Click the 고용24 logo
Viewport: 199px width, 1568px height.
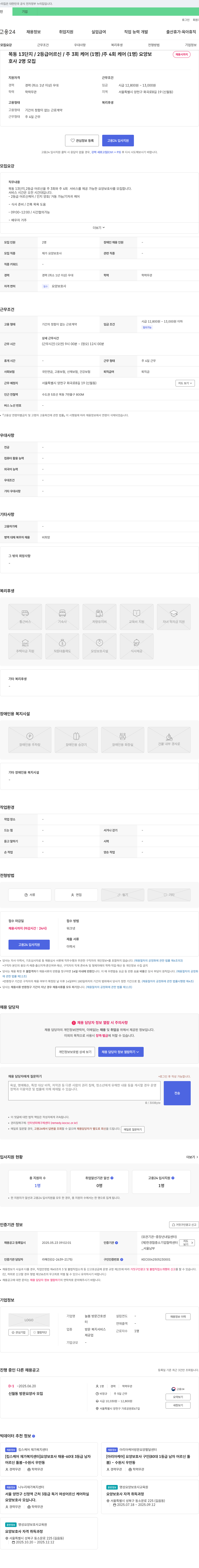pos(8,32)
